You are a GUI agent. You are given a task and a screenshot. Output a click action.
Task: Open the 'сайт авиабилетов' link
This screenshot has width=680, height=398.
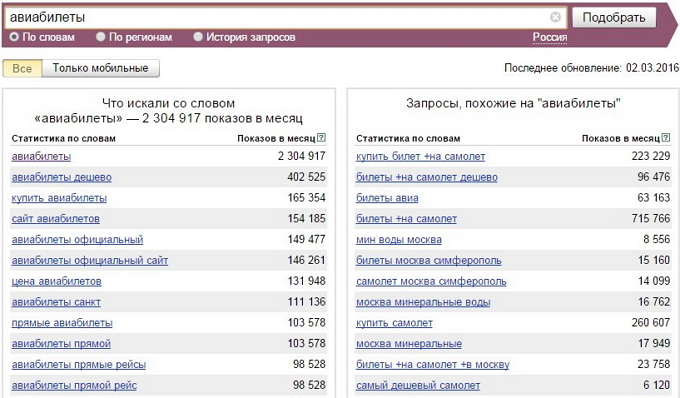point(56,219)
